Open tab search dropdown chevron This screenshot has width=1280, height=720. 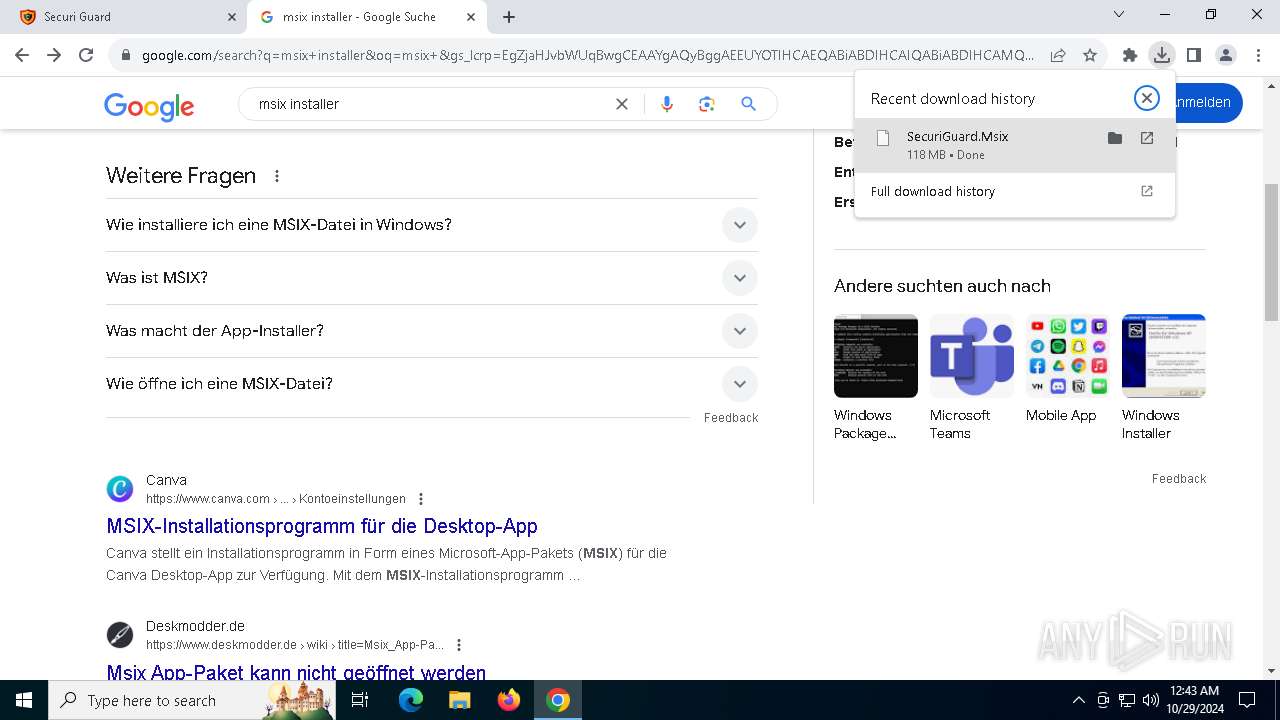tap(1119, 15)
